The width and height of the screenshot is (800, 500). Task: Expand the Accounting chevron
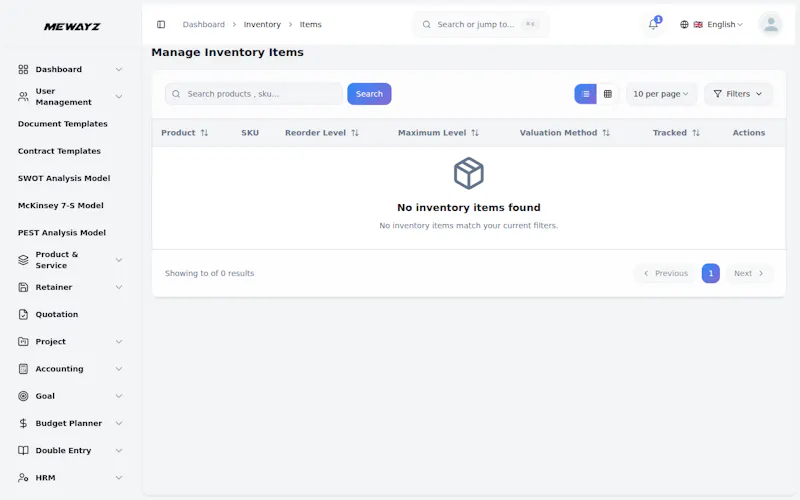(118, 369)
